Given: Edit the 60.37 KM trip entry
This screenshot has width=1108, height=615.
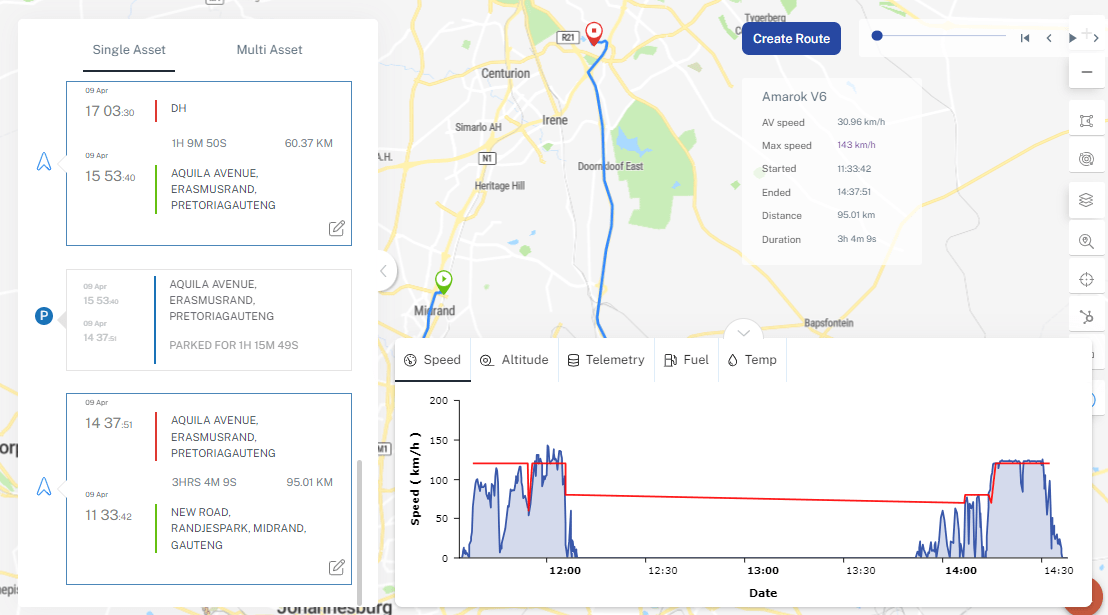Looking at the screenshot, I should tap(337, 228).
